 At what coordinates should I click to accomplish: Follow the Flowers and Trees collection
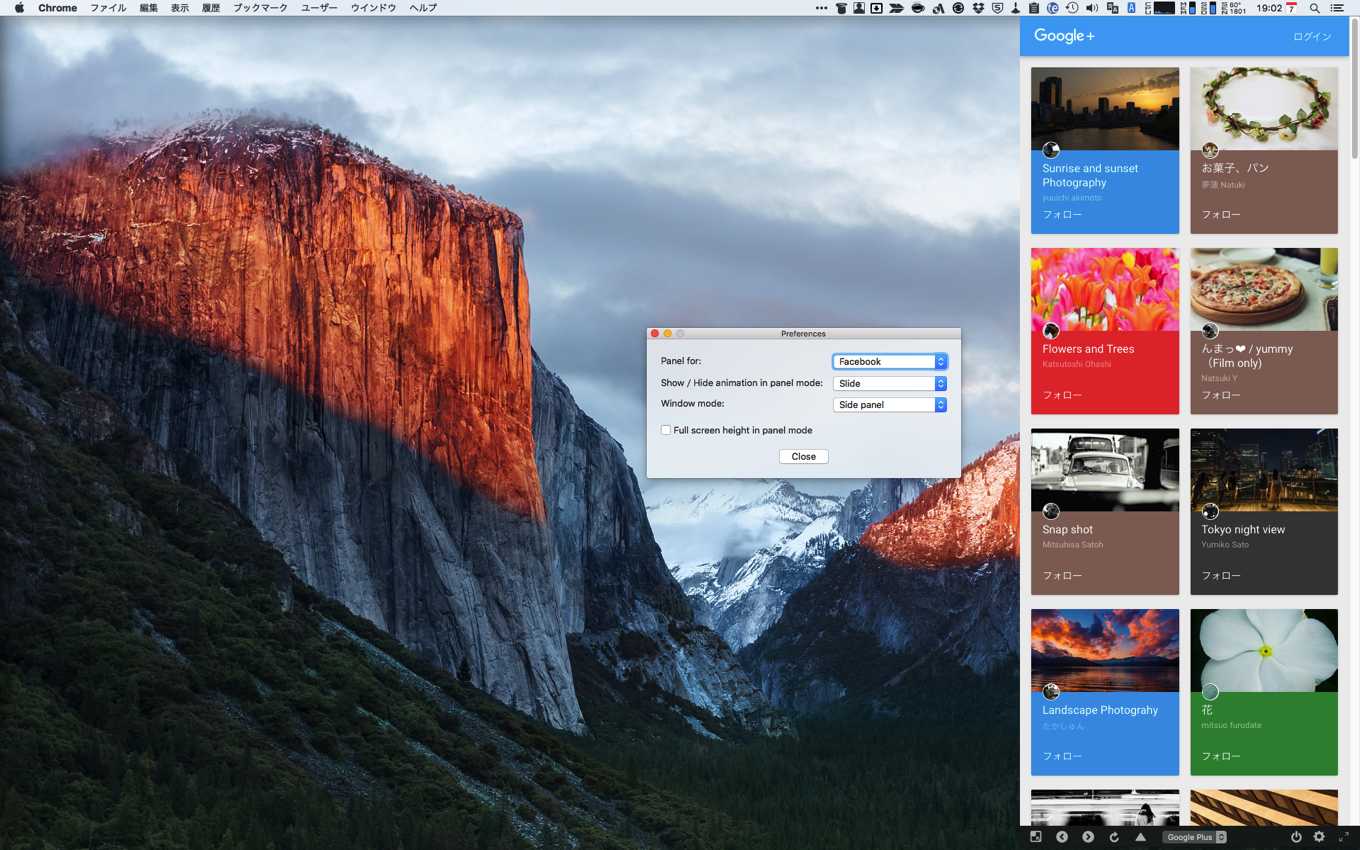1062,395
